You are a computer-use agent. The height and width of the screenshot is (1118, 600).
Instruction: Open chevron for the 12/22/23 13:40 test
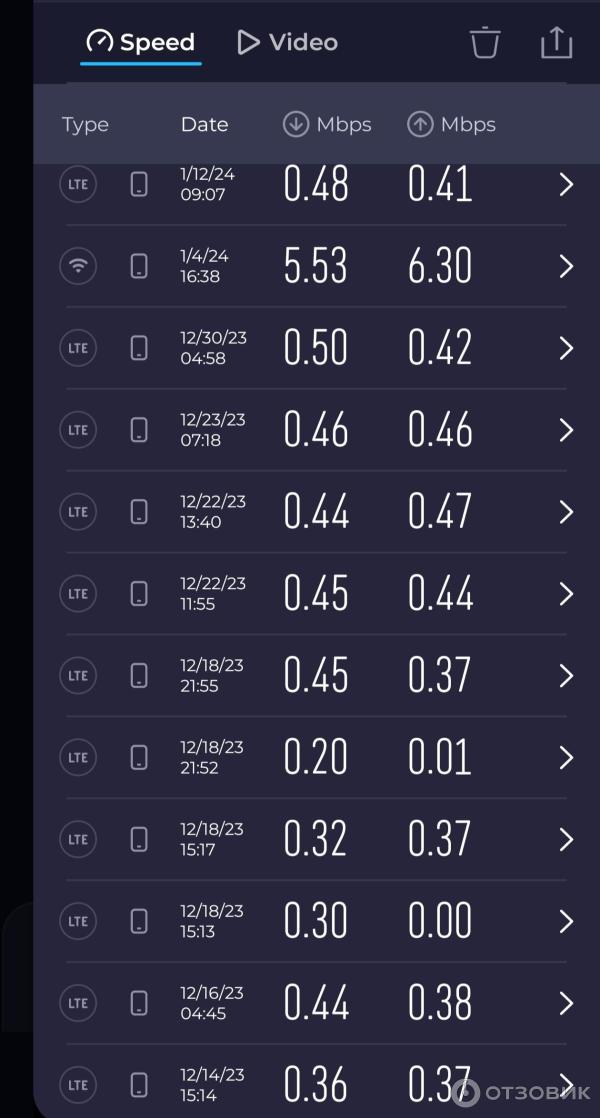pyautogui.click(x=566, y=512)
